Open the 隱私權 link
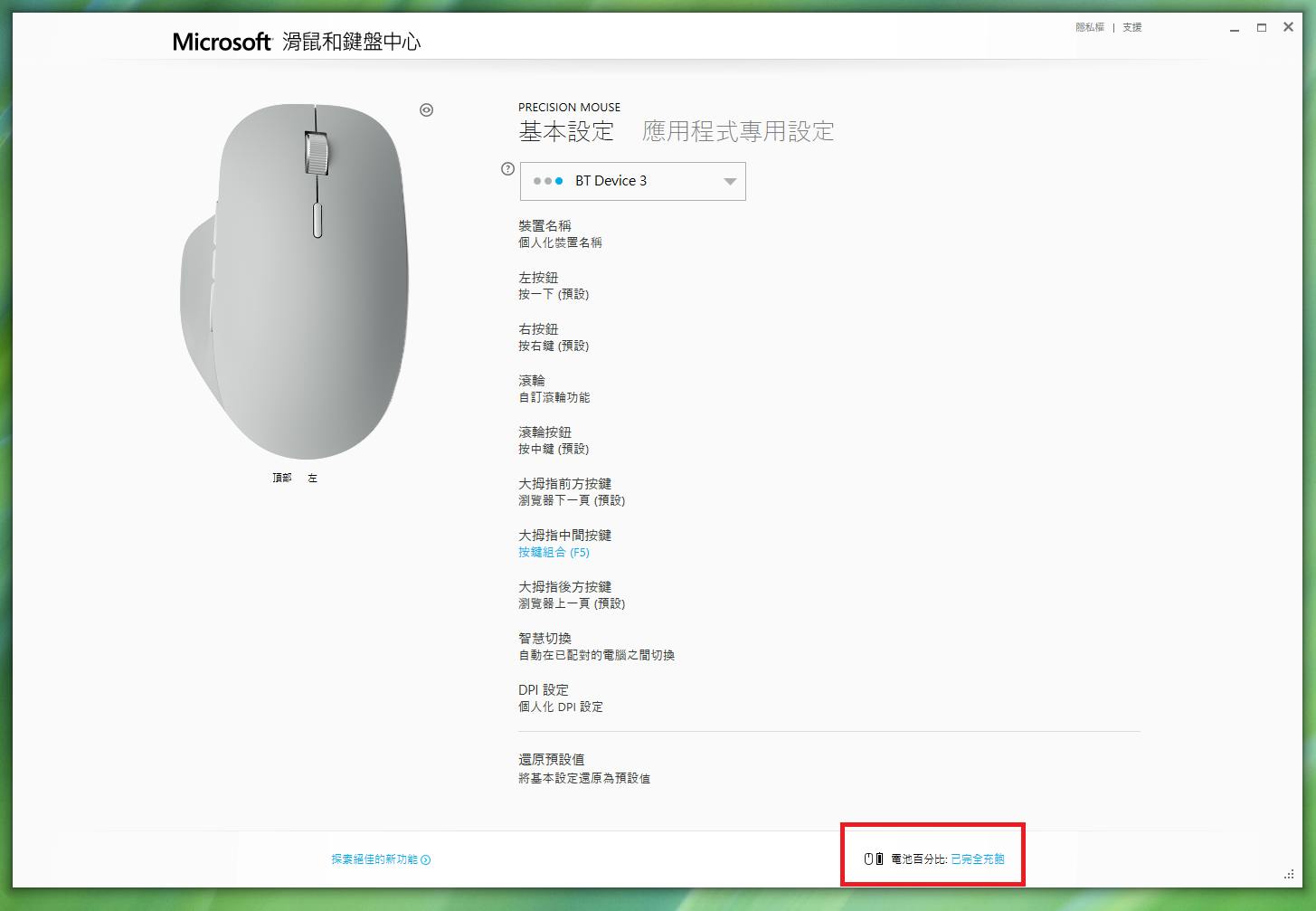Image resolution: width=1316 pixels, height=911 pixels. click(1090, 27)
